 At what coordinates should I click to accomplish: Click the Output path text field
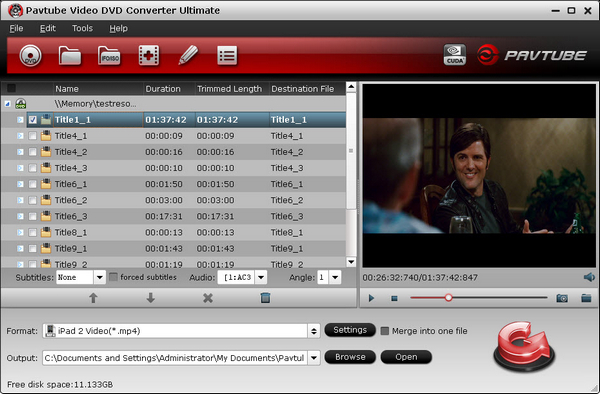175,358
